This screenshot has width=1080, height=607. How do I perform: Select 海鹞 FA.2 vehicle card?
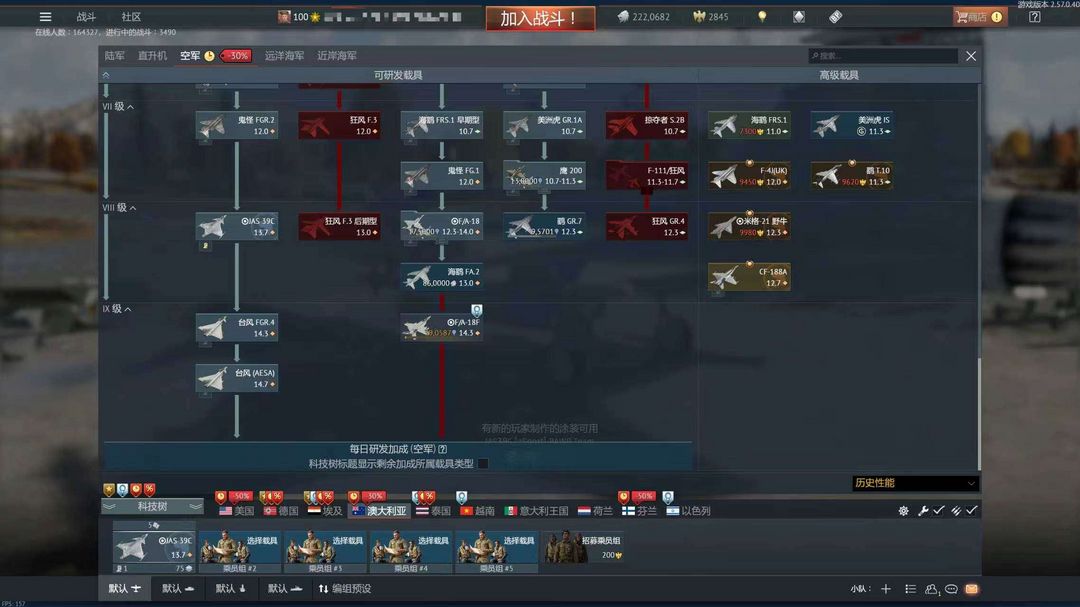click(x=442, y=277)
